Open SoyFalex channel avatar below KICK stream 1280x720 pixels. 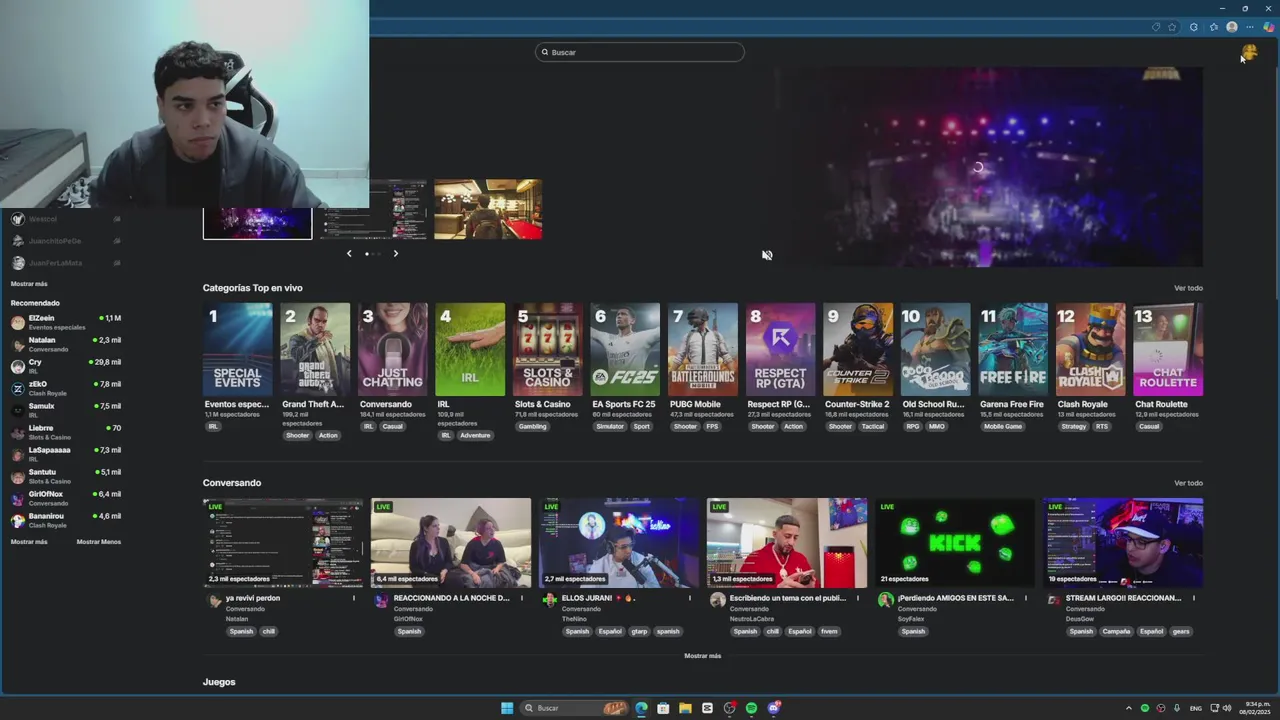[x=885, y=600]
